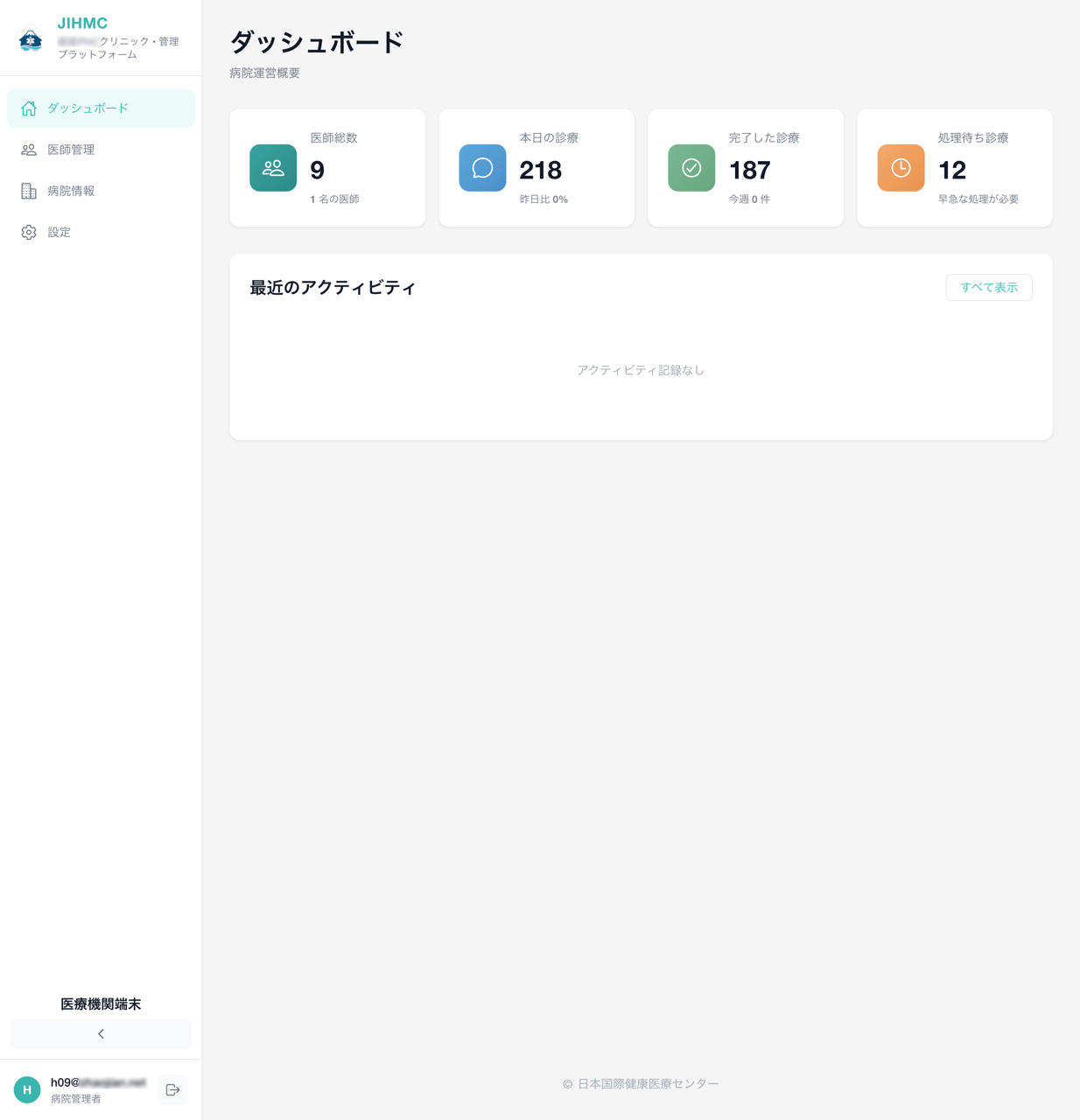1080x1120 pixels.
Task: Click the logout icon near the user profile
Action: (x=172, y=1089)
